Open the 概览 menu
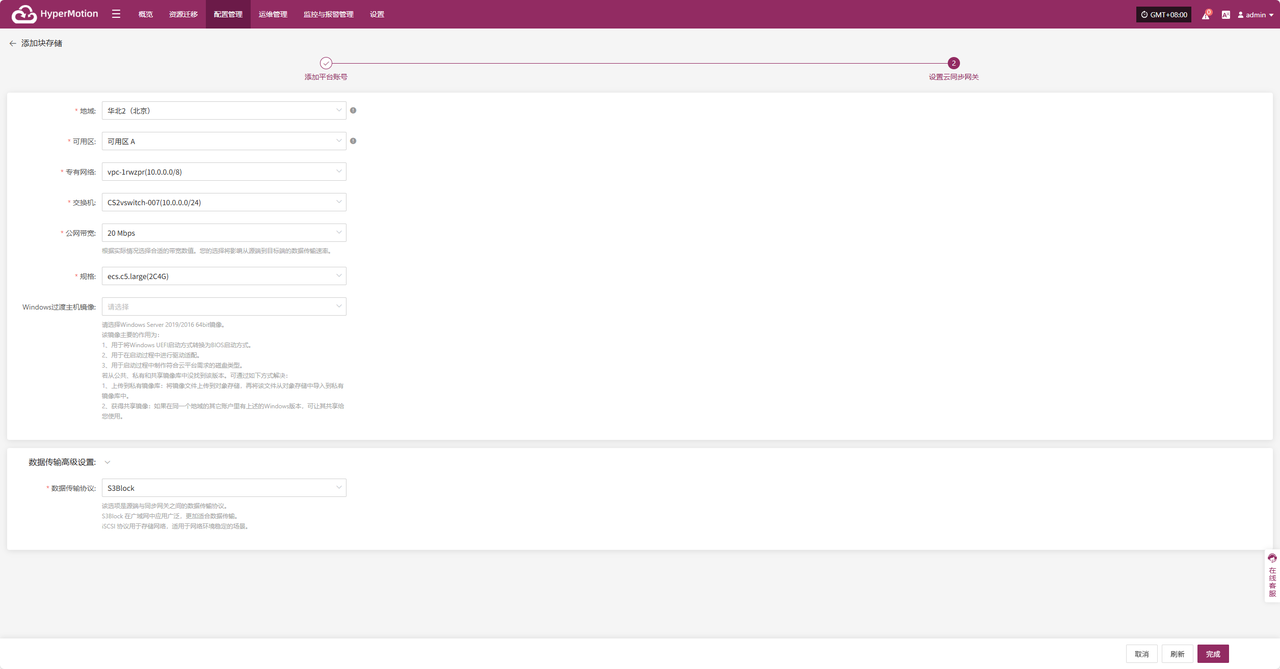 146,15
